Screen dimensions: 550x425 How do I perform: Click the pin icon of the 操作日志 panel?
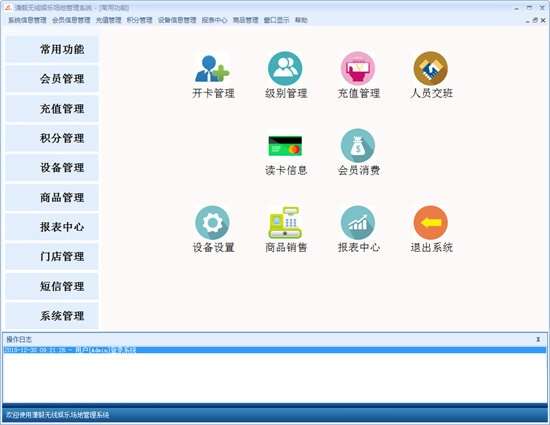(538, 339)
